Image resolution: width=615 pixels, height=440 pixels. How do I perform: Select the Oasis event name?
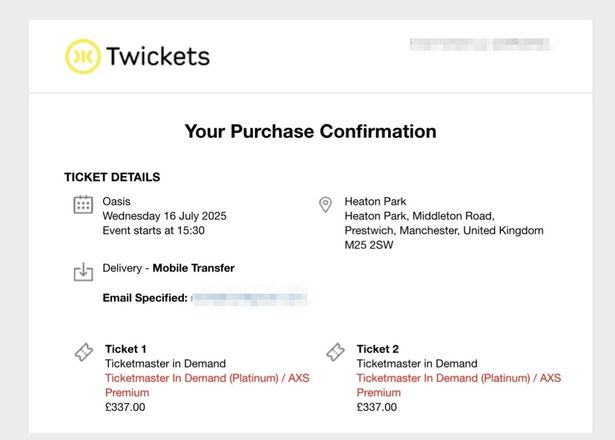pyautogui.click(x=117, y=201)
